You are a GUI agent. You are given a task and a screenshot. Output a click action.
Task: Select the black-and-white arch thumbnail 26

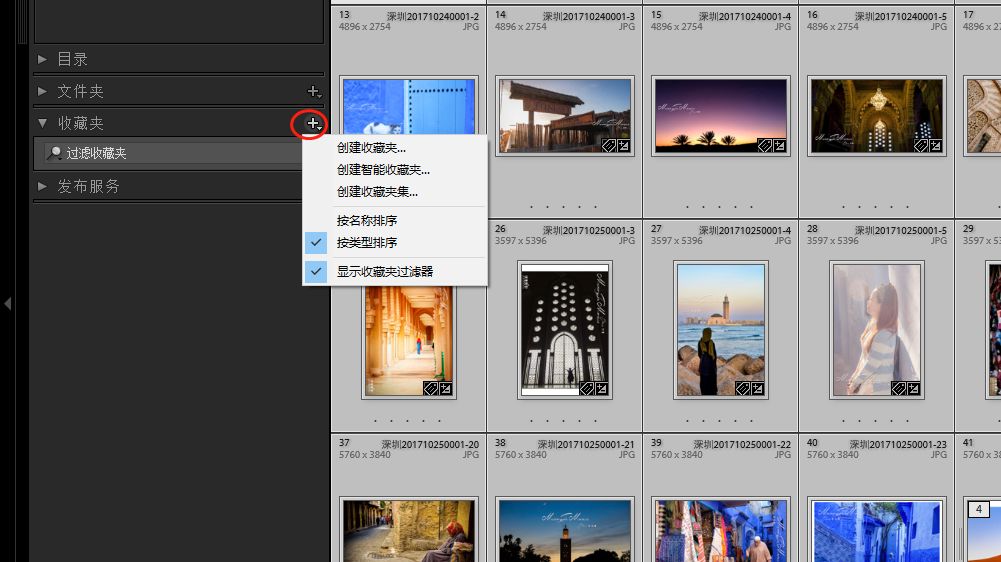click(565, 330)
